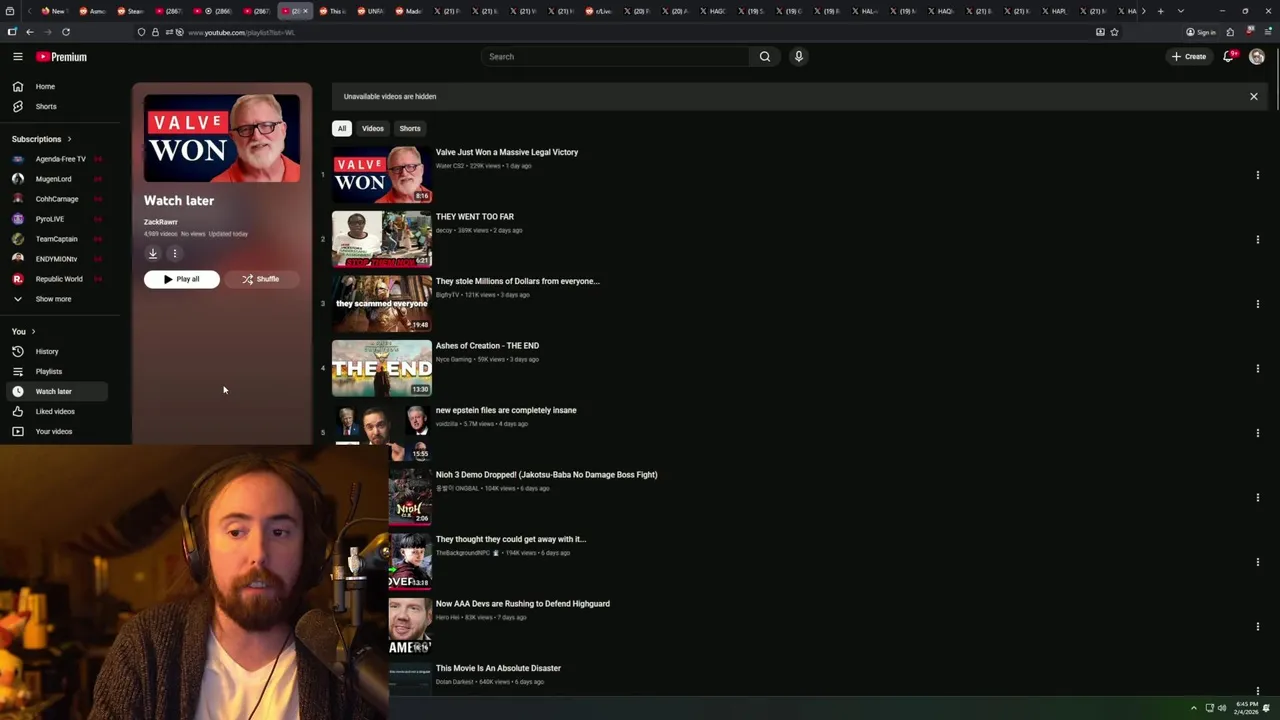
Task: Open the account avatar menu
Action: tap(1257, 57)
